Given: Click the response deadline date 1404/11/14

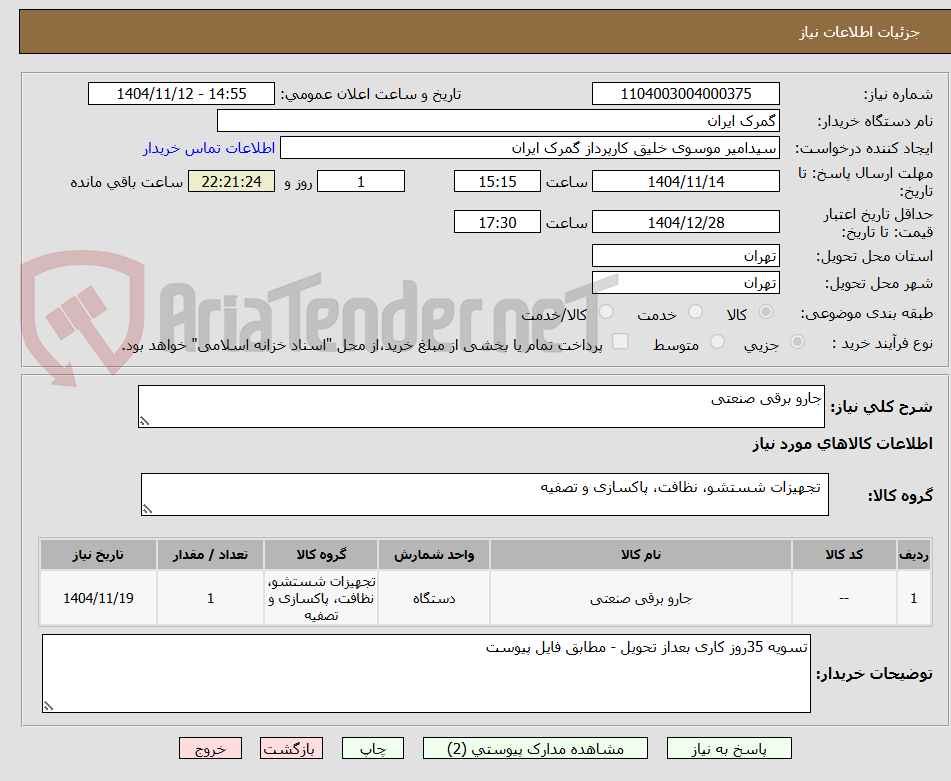Looking at the screenshot, I should 685,181.
